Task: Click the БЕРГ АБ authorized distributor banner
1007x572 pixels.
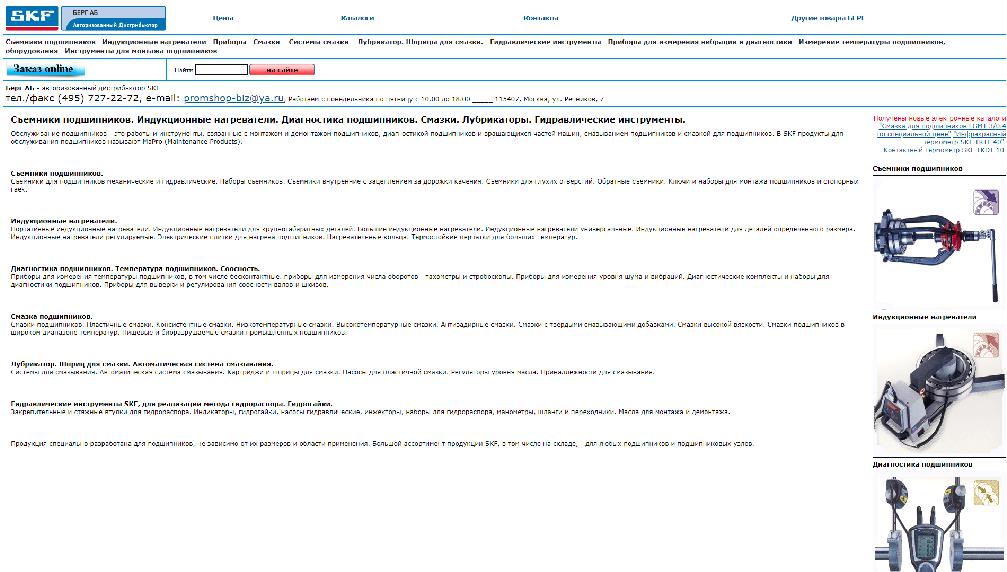Action: (114, 18)
